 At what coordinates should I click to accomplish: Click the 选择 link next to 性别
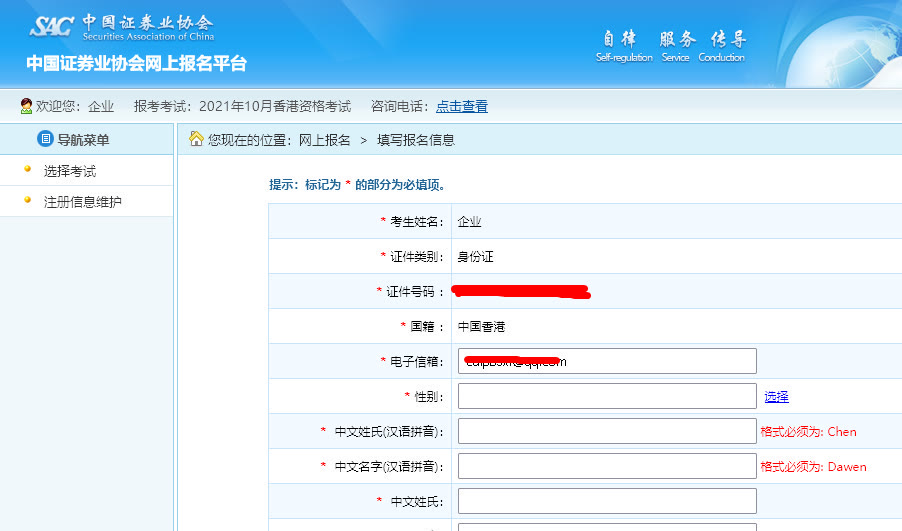pos(776,396)
